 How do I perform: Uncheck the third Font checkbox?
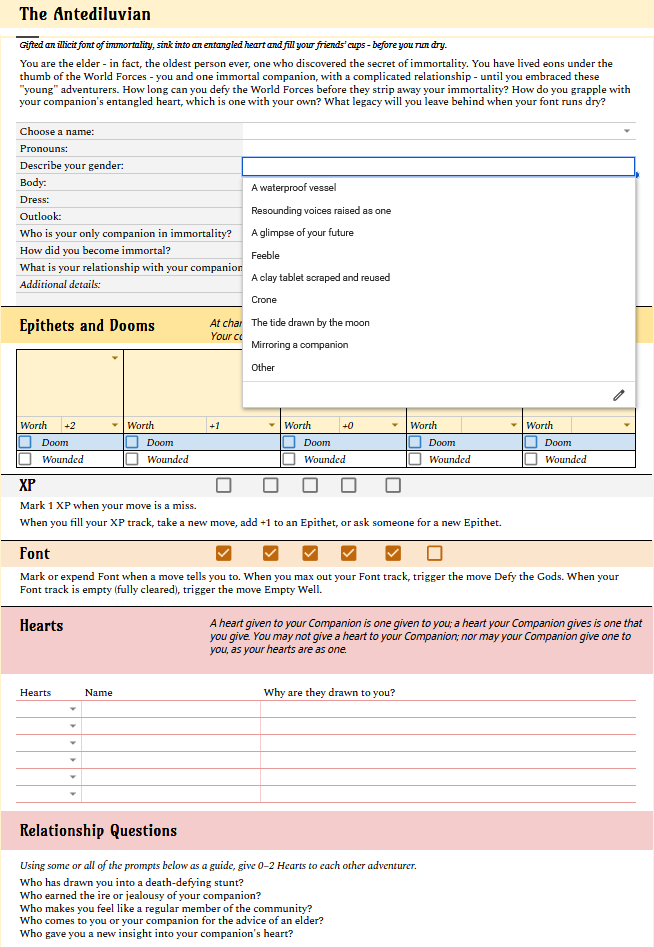310,553
